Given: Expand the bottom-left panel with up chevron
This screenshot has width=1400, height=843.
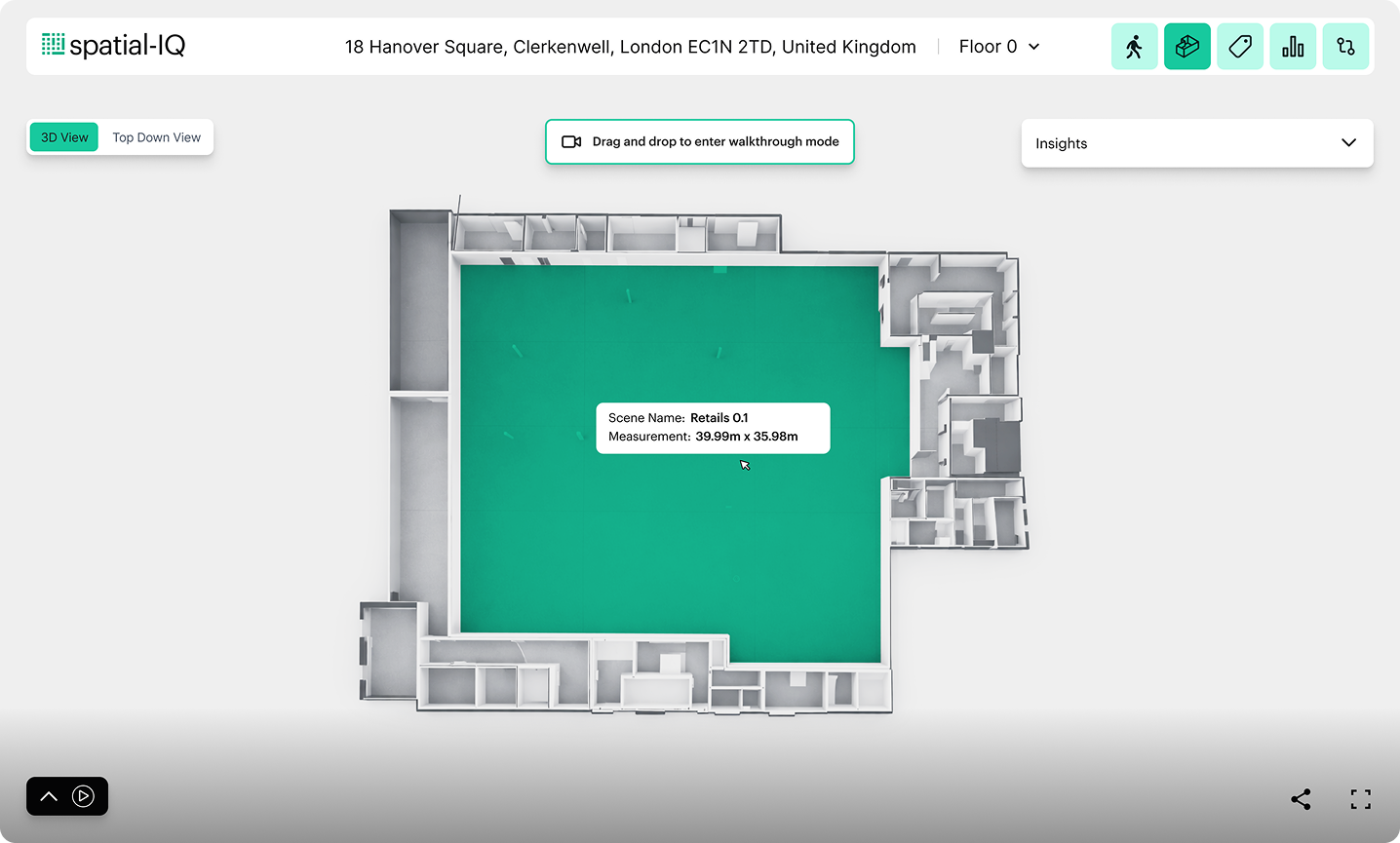Looking at the screenshot, I should [x=49, y=796].
